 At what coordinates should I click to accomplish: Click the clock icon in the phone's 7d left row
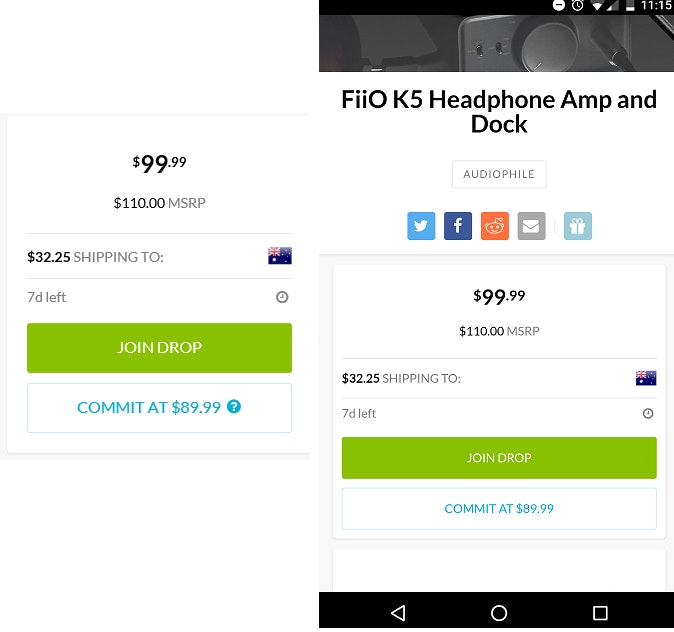(648, 413)
